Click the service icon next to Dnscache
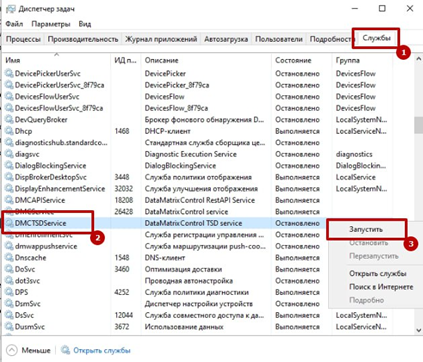The width and height of the screenshot is (423, 362). pyautogui.click(x=9, y=258)
